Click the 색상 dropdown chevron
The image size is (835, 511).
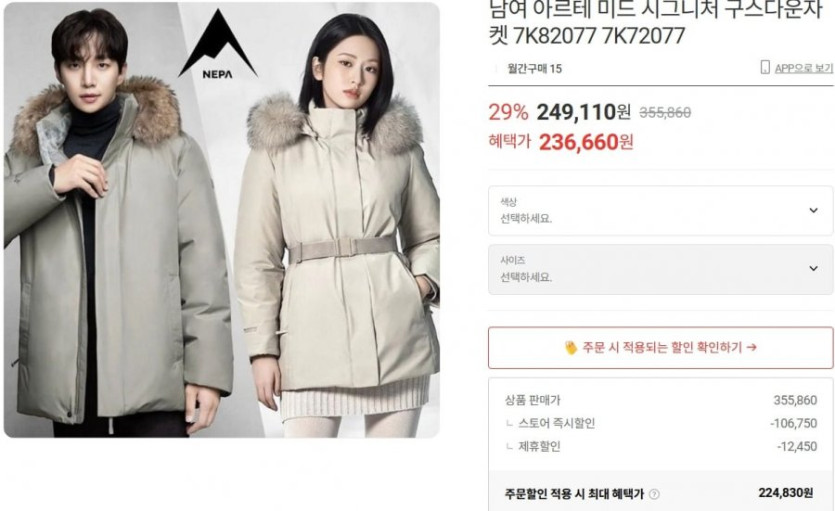pyautogui.click(x=813, y=210)
